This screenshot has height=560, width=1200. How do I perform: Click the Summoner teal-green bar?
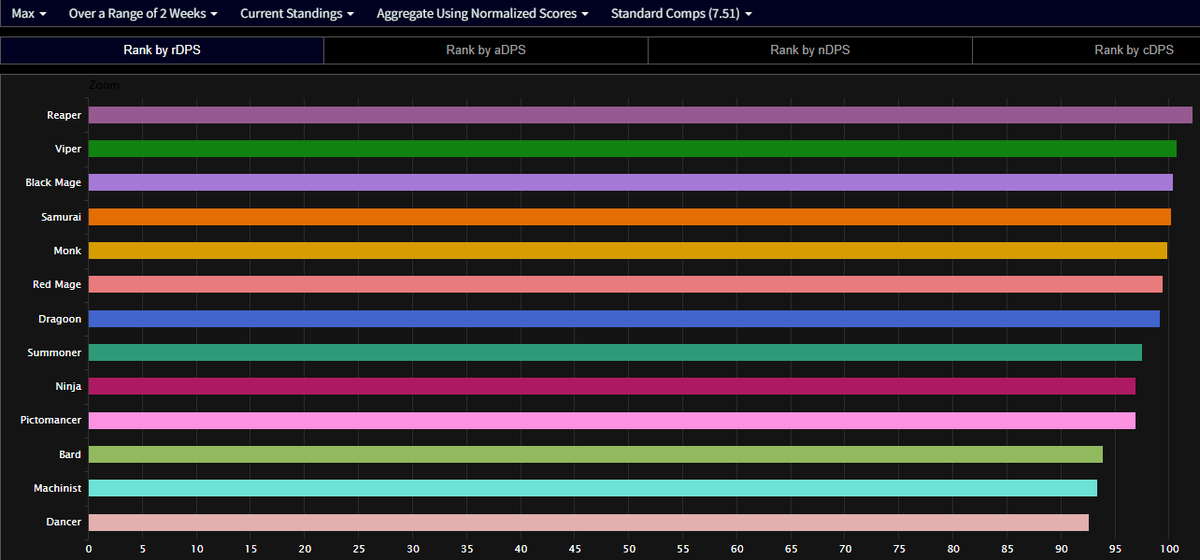[x=615, y=353]
